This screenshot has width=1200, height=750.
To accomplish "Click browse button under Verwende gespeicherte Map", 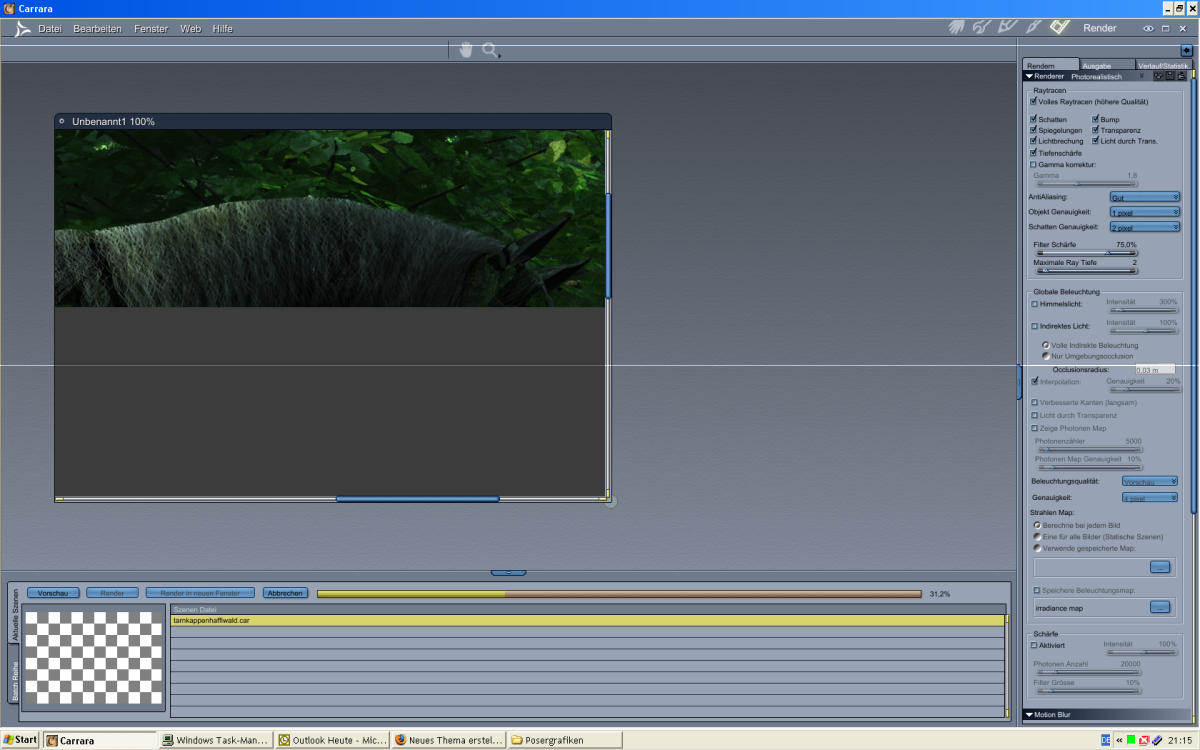I will coord(1159,567).
